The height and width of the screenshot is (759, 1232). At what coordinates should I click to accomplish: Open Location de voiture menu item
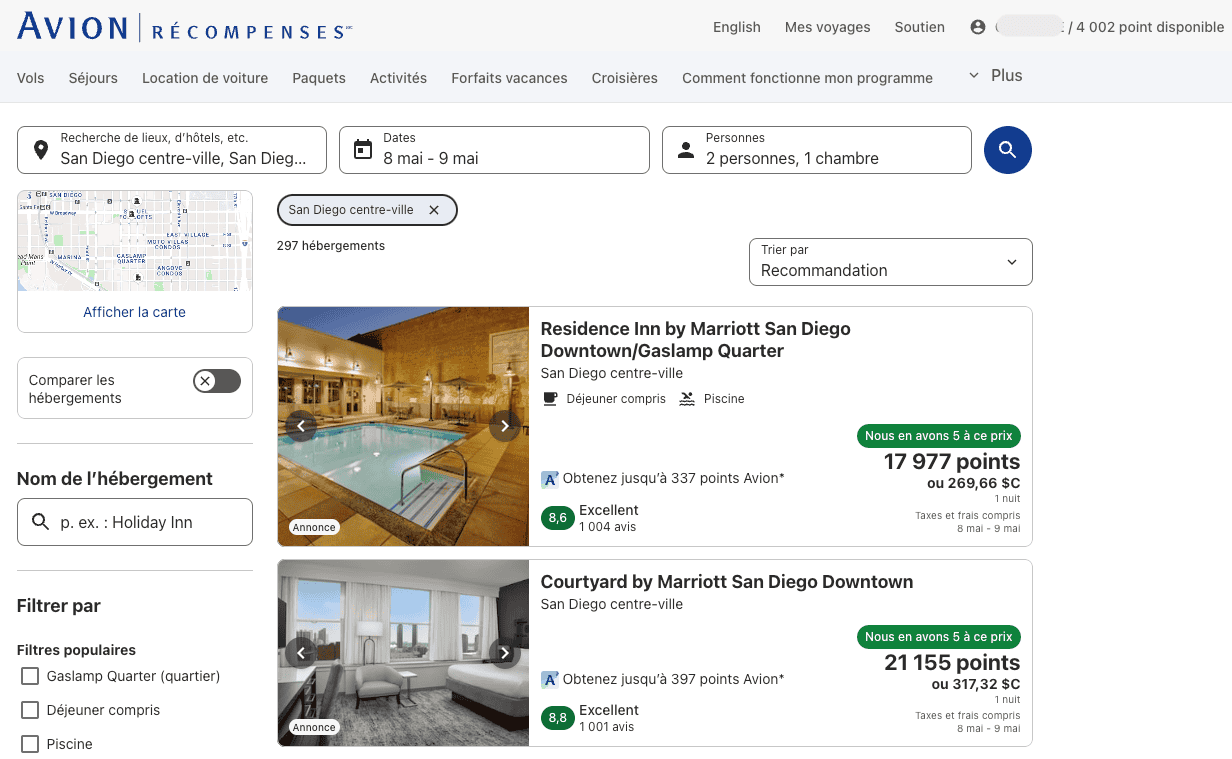205,78
